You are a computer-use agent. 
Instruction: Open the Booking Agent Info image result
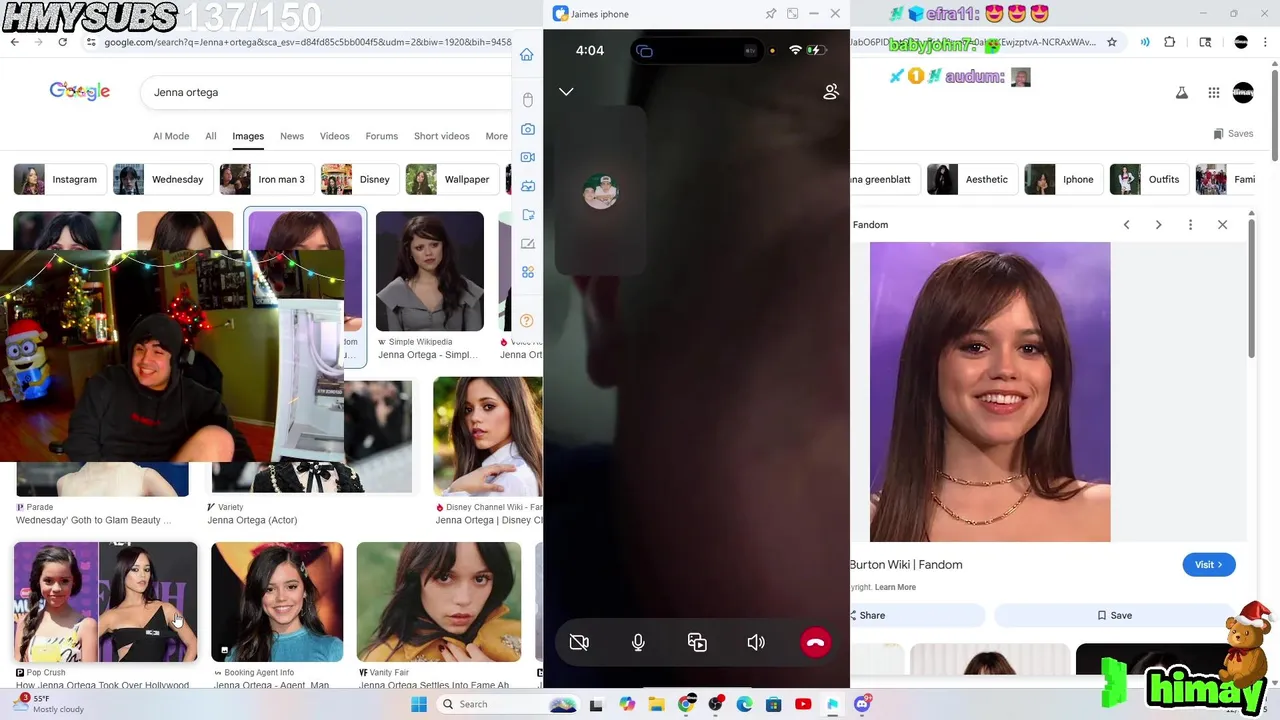[277, 602]
